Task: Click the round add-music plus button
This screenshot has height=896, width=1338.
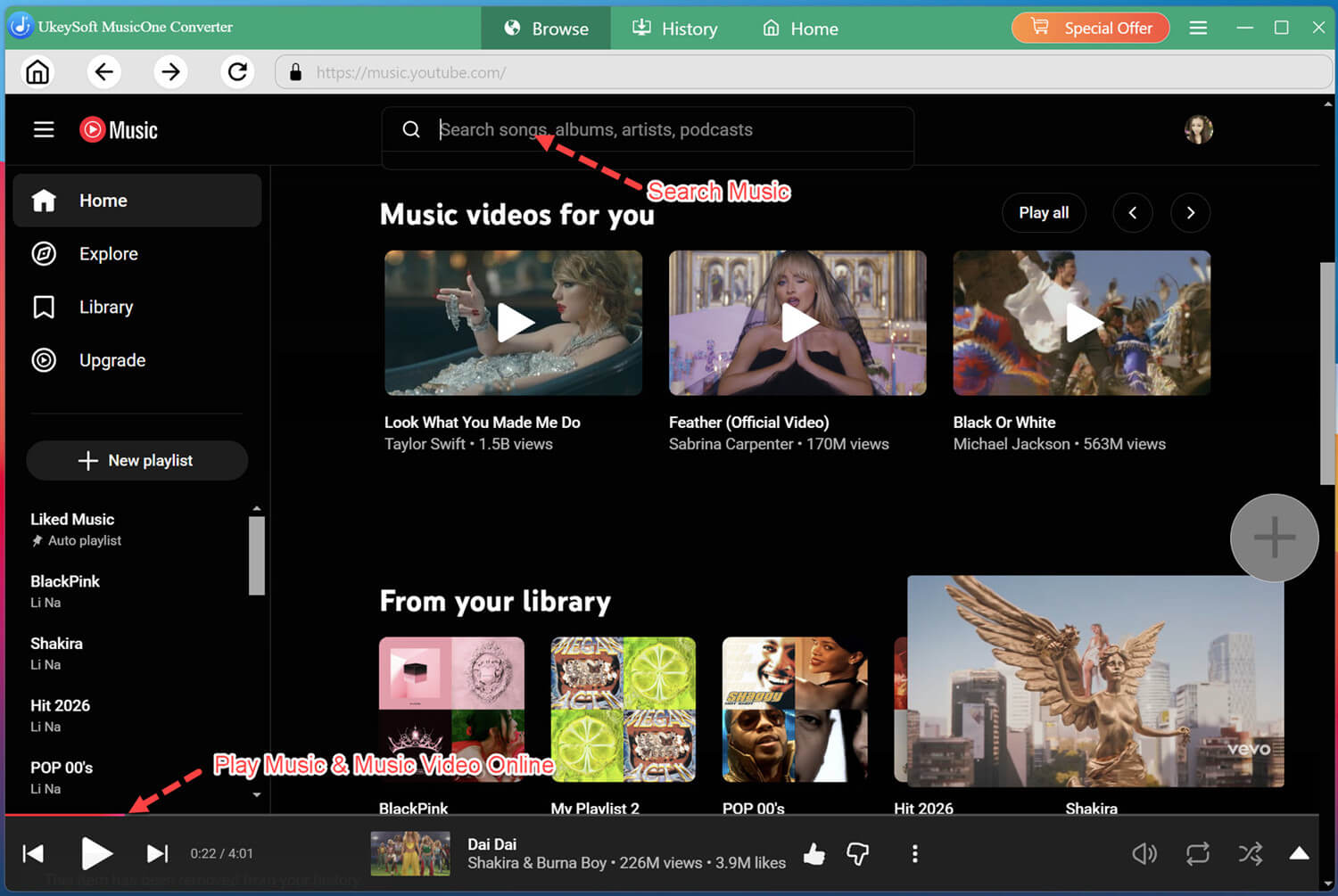Action: point(1274,538)
